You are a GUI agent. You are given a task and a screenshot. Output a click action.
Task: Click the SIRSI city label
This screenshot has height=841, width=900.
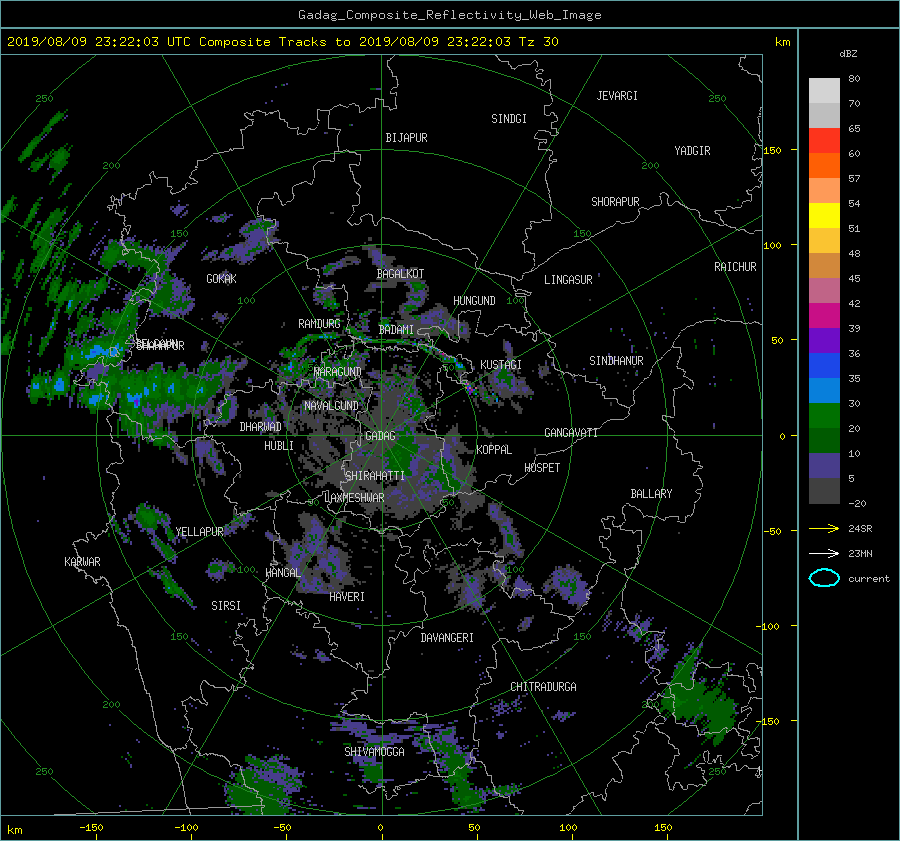point(226,606)
